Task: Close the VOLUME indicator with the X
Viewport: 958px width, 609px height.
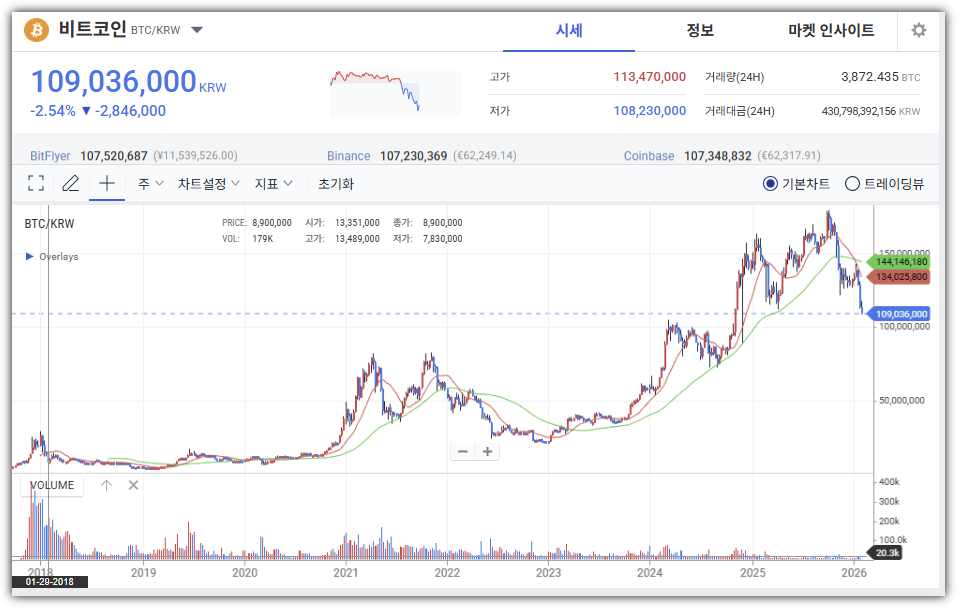Action: [133, 485]
